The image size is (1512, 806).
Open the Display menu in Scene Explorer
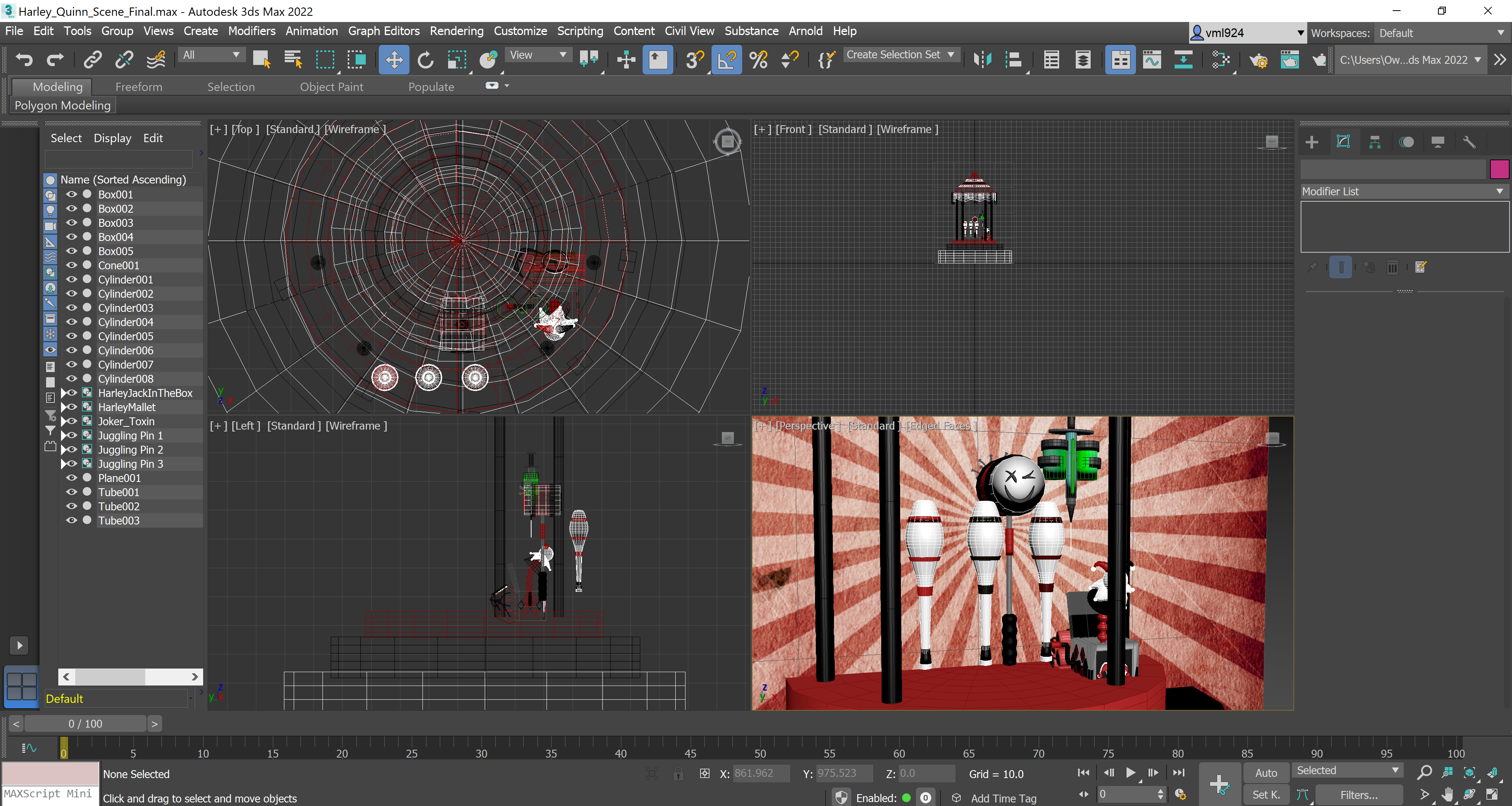point(112,138)
